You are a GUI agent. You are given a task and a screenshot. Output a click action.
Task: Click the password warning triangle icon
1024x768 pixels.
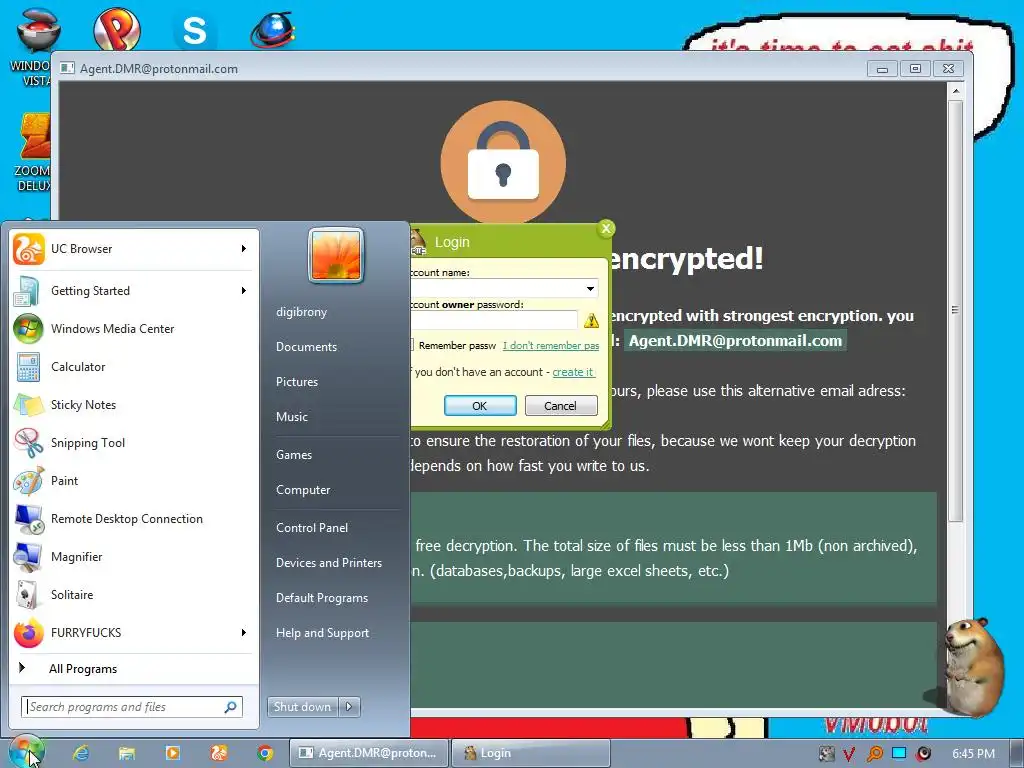[x=591, y=320]
